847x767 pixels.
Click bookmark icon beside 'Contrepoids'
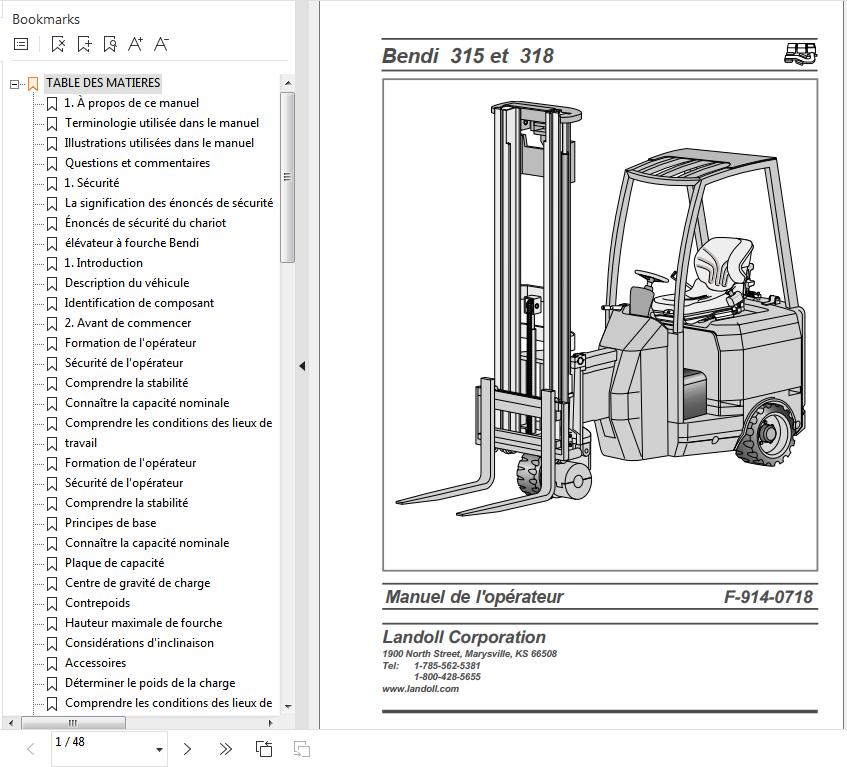[x=52, y=604]
